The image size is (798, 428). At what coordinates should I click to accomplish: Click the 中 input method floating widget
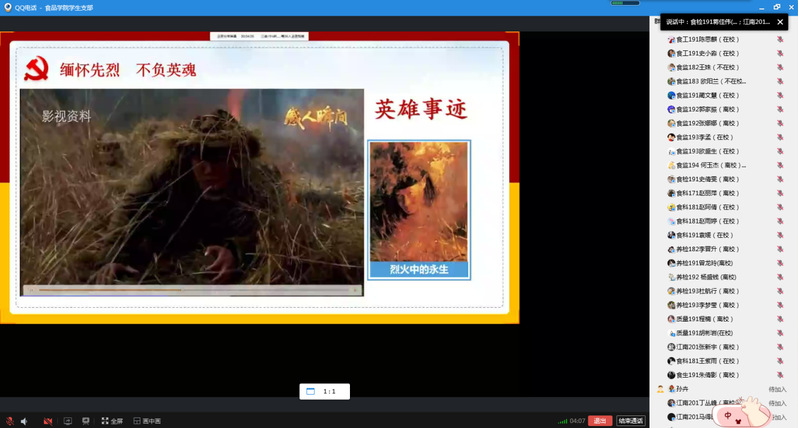pos(740,413)
